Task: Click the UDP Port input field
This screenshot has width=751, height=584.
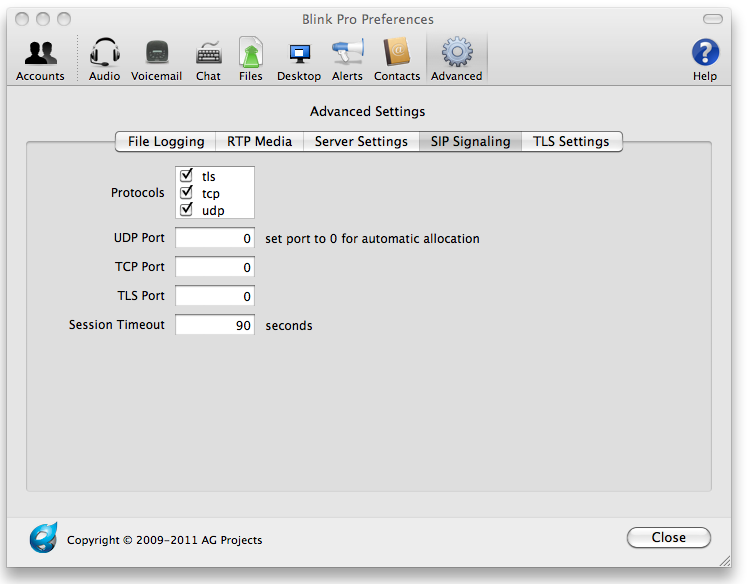Action: [x=215, y=238]
